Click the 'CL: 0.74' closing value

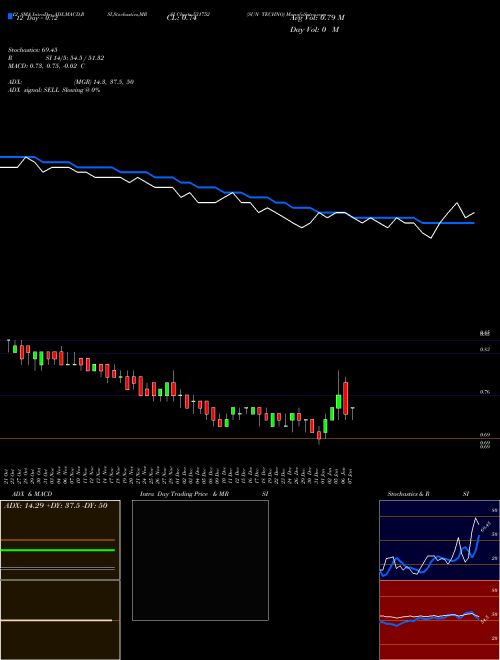click(x=182, y=18)
